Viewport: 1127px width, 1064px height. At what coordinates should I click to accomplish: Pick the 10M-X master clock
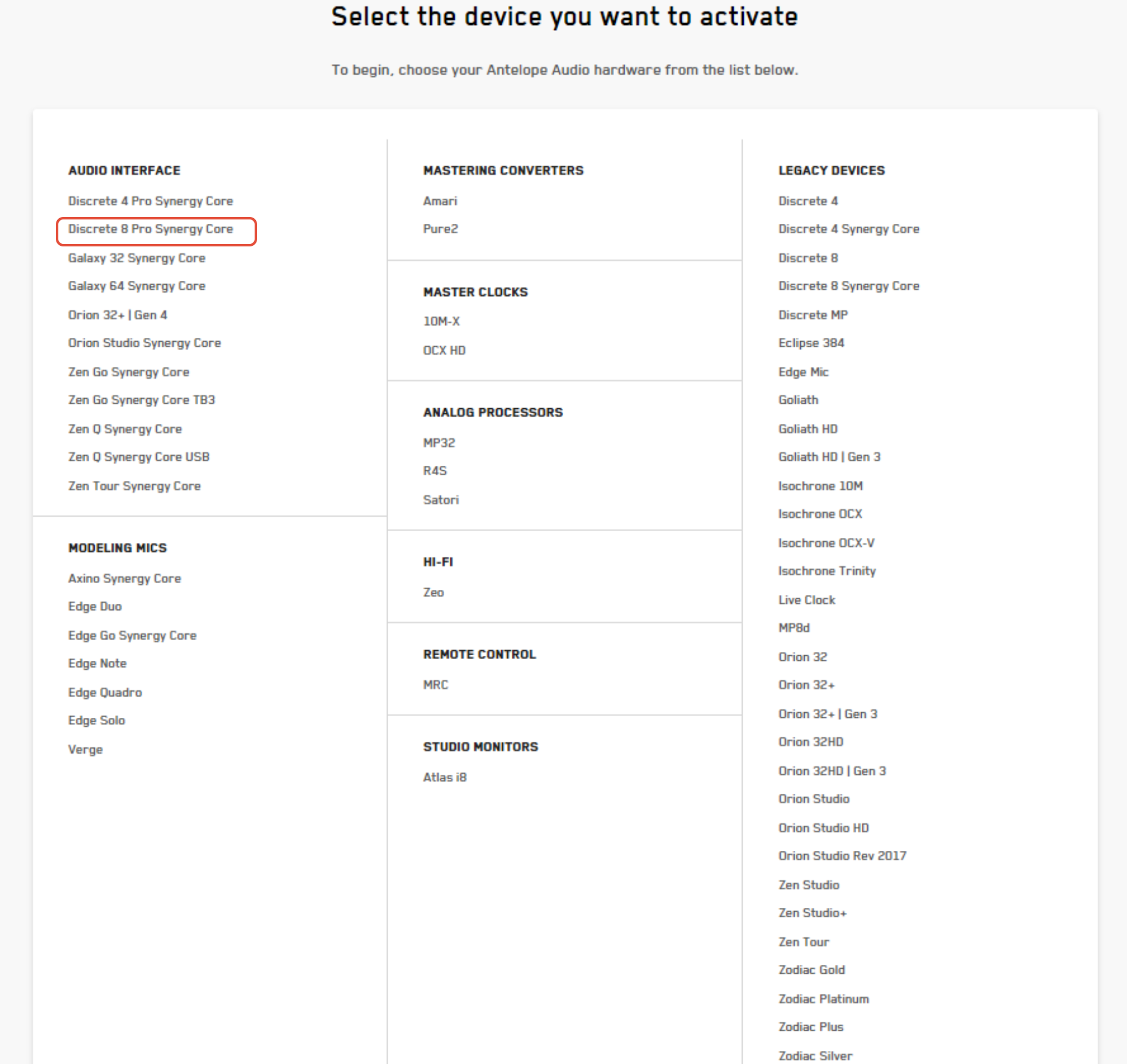point(442,321)
